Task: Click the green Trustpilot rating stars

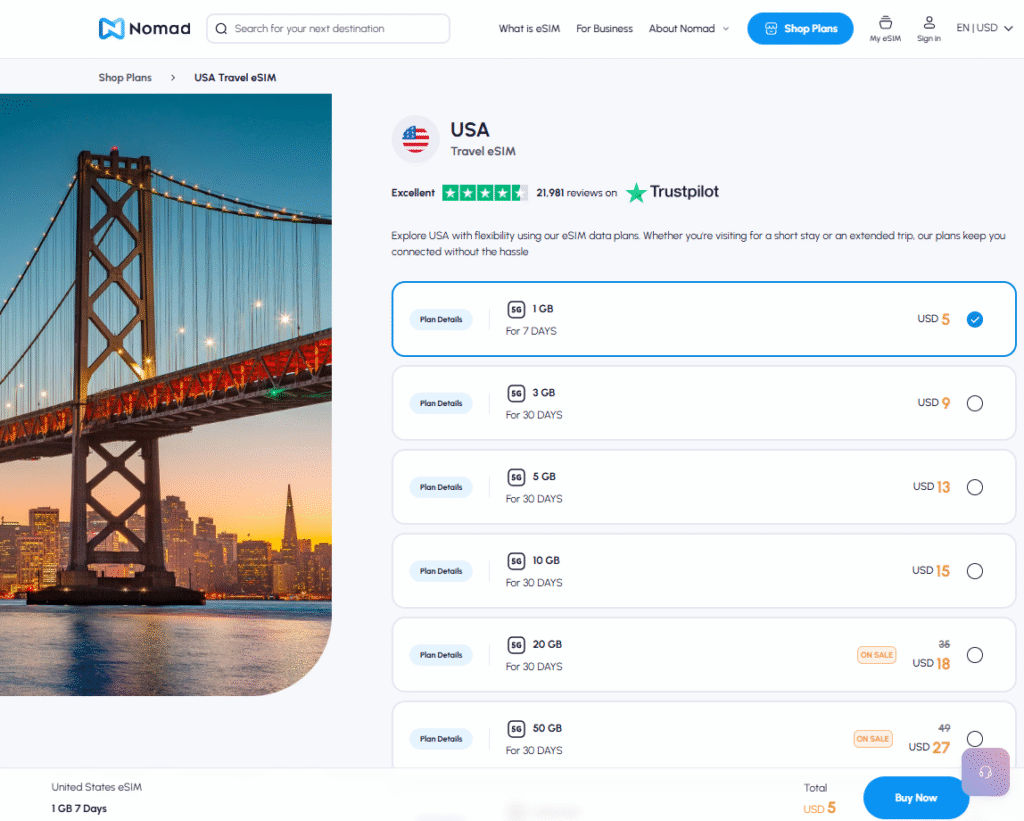Action: point(484,192)
